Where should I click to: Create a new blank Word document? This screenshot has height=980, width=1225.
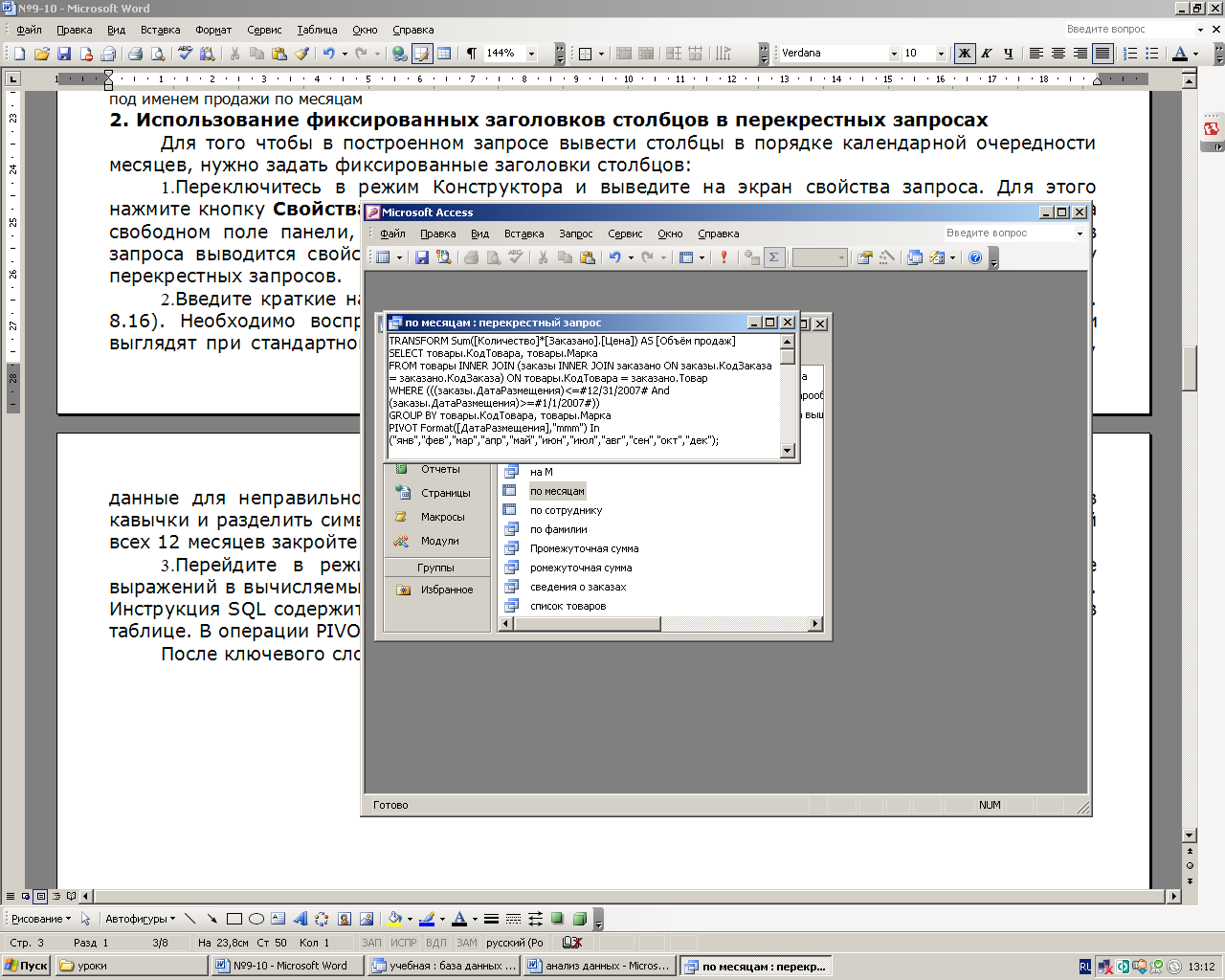pos(19,54)
